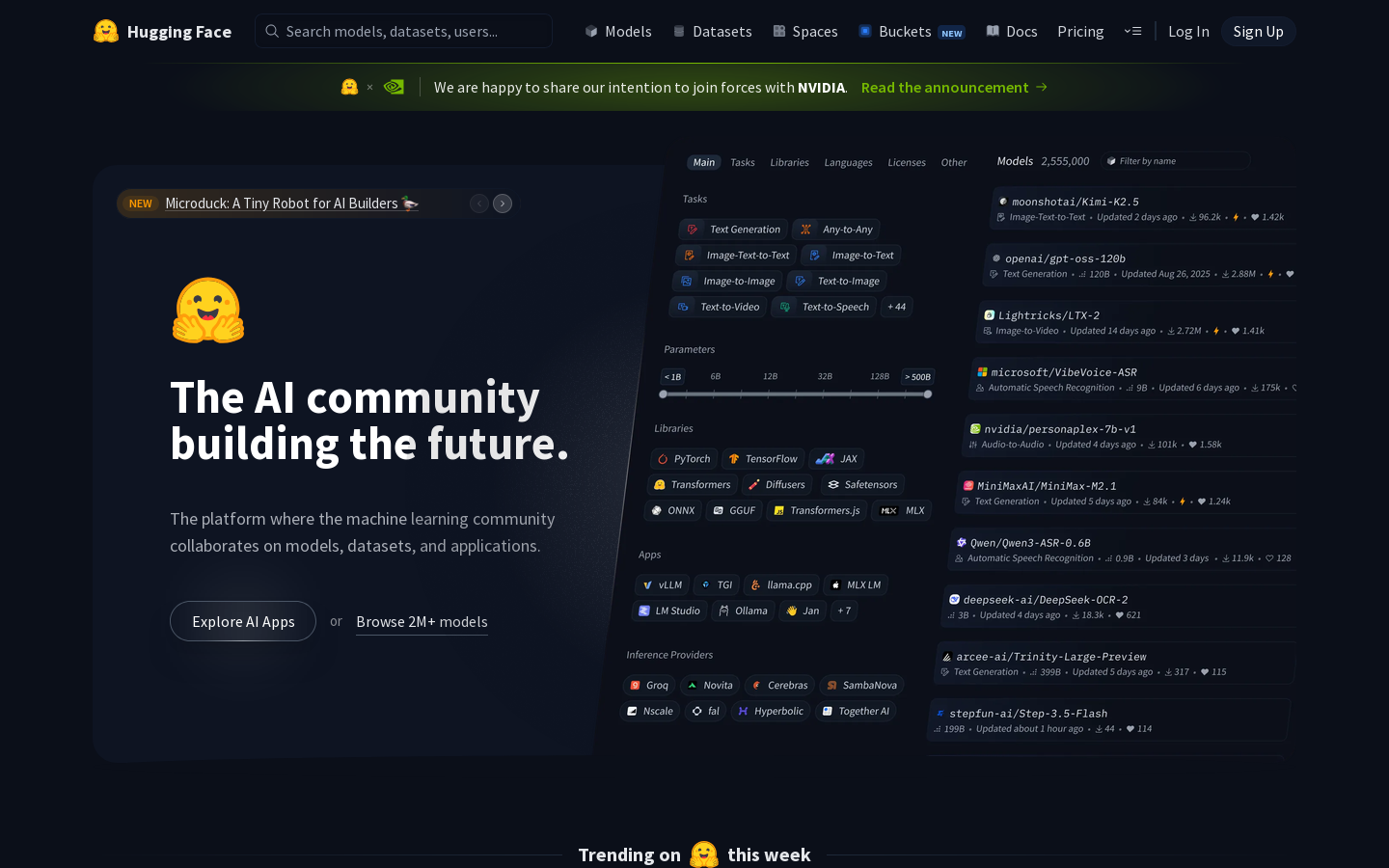Click the Safetensors library icon
The width and height of the screenshot is (1389, 868).
pyautogui.click(x=833, y=485)
